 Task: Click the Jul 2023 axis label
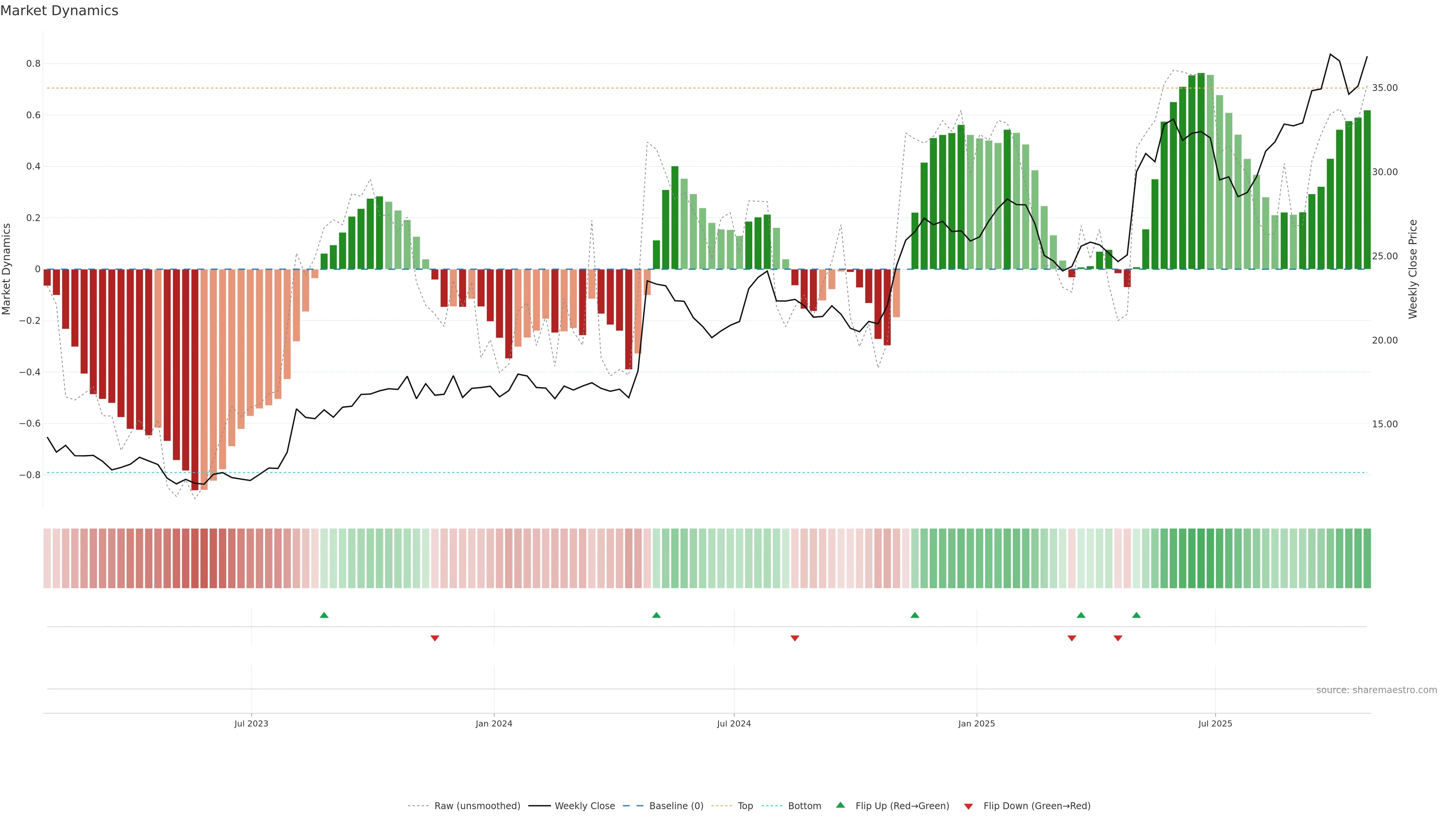(x=251, y=723)
